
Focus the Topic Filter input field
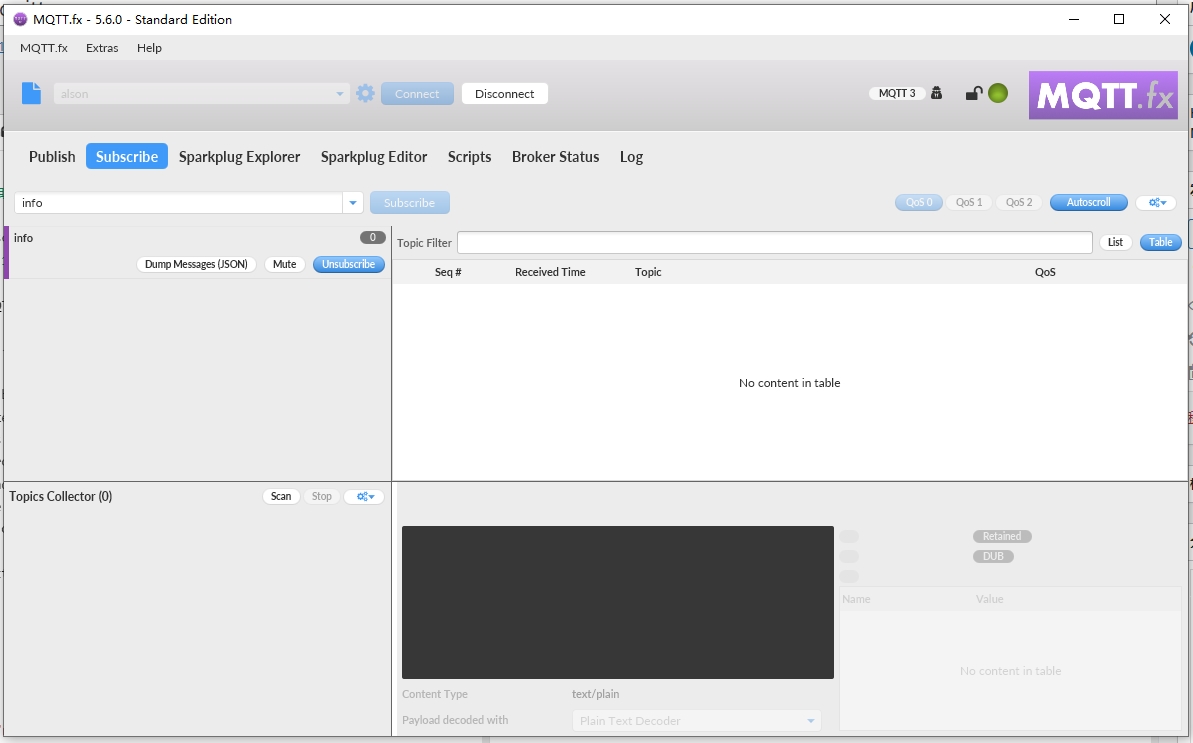tap(775, 243)
